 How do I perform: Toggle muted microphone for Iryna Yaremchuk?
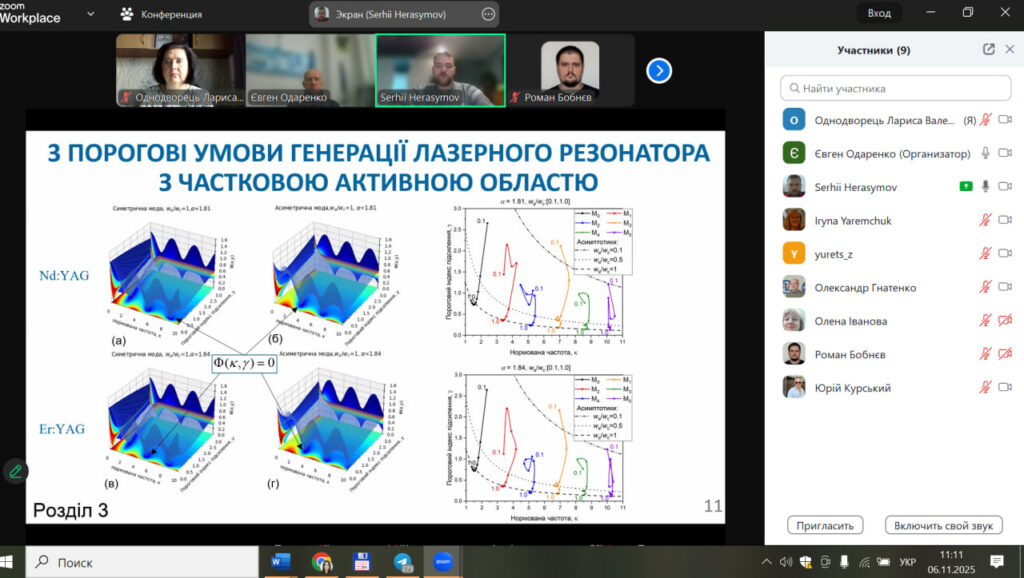click(985, 220)
